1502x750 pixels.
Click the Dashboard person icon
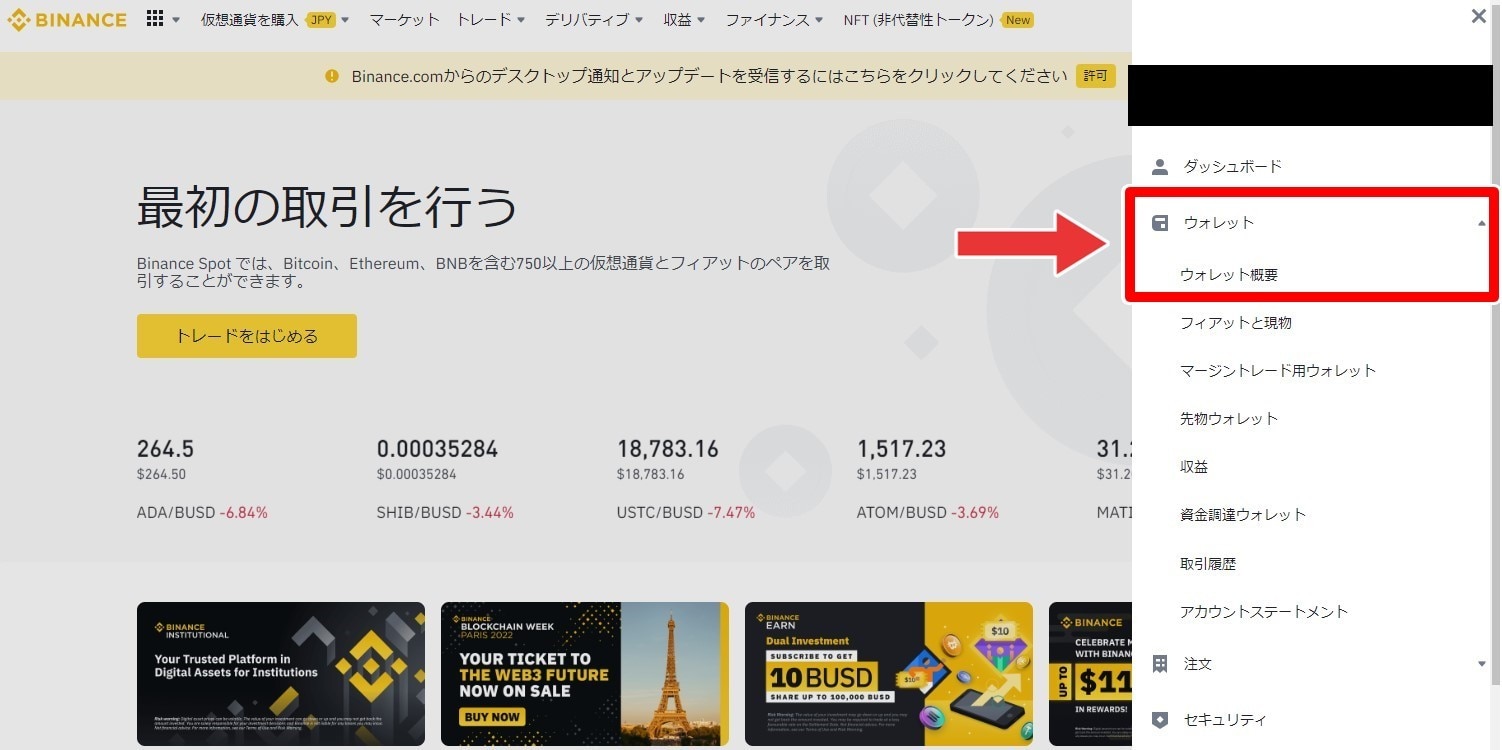coord(1160,167)
